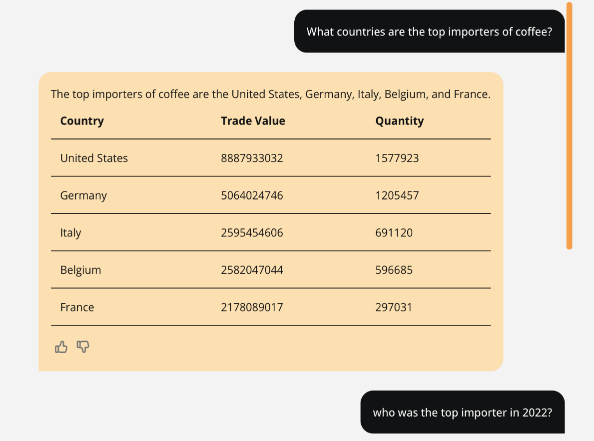Select the France table cell
The height and width of the screenshot is (441, 594).
(x=77, y=307)
